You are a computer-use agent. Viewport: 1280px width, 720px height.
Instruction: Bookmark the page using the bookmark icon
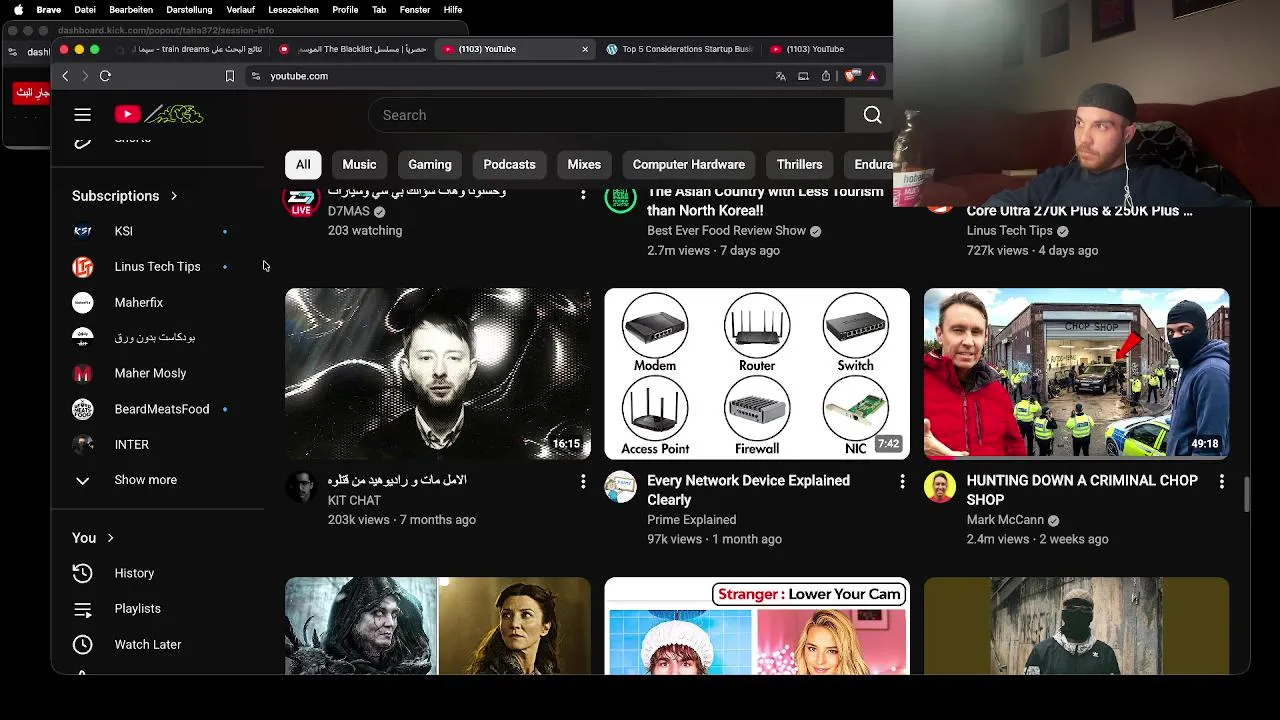(x=230, y=76)
